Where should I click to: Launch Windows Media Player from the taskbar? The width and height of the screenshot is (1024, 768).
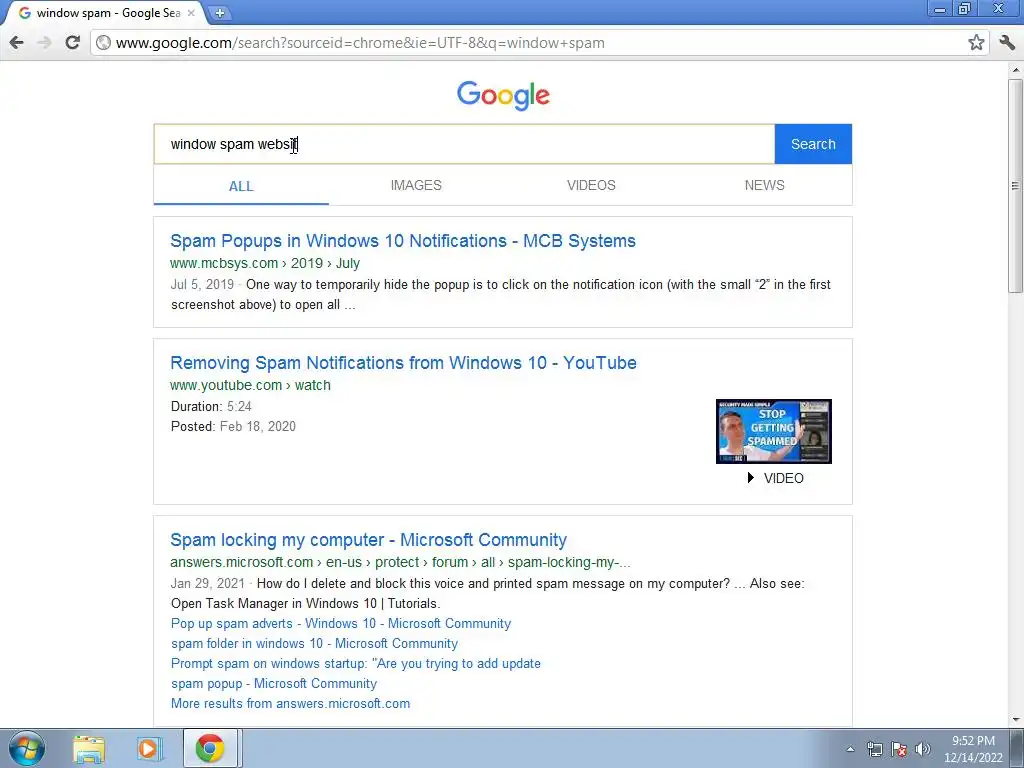pyautogui.click(x=148, y=748)
